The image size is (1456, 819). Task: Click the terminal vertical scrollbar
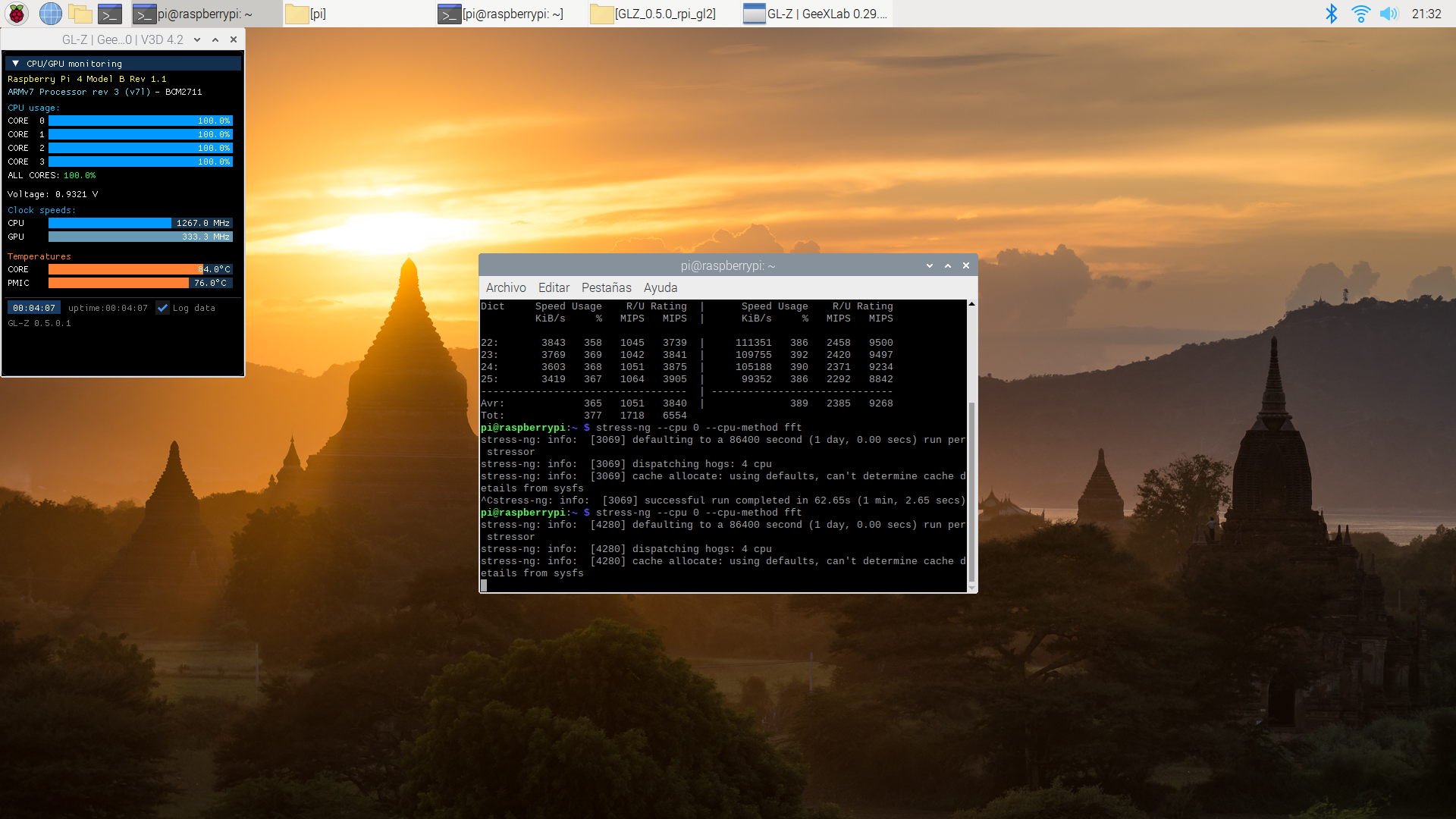pos(971,493)
